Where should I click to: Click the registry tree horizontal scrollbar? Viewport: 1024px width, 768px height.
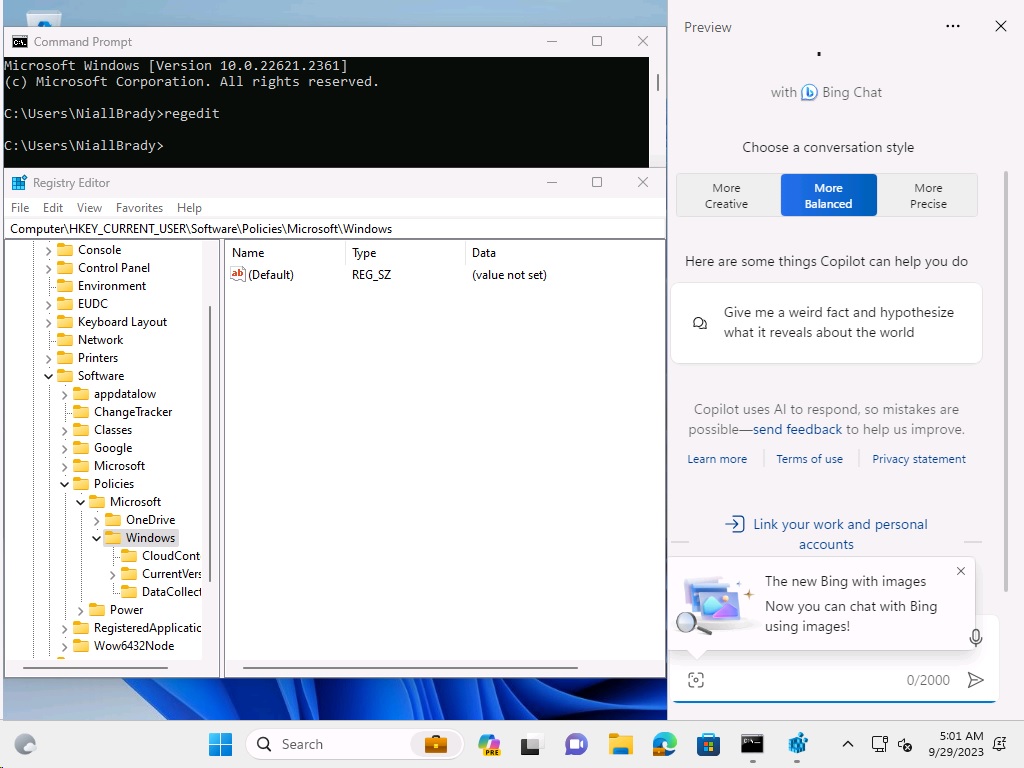pyautogui.click(x=95, y=668)
